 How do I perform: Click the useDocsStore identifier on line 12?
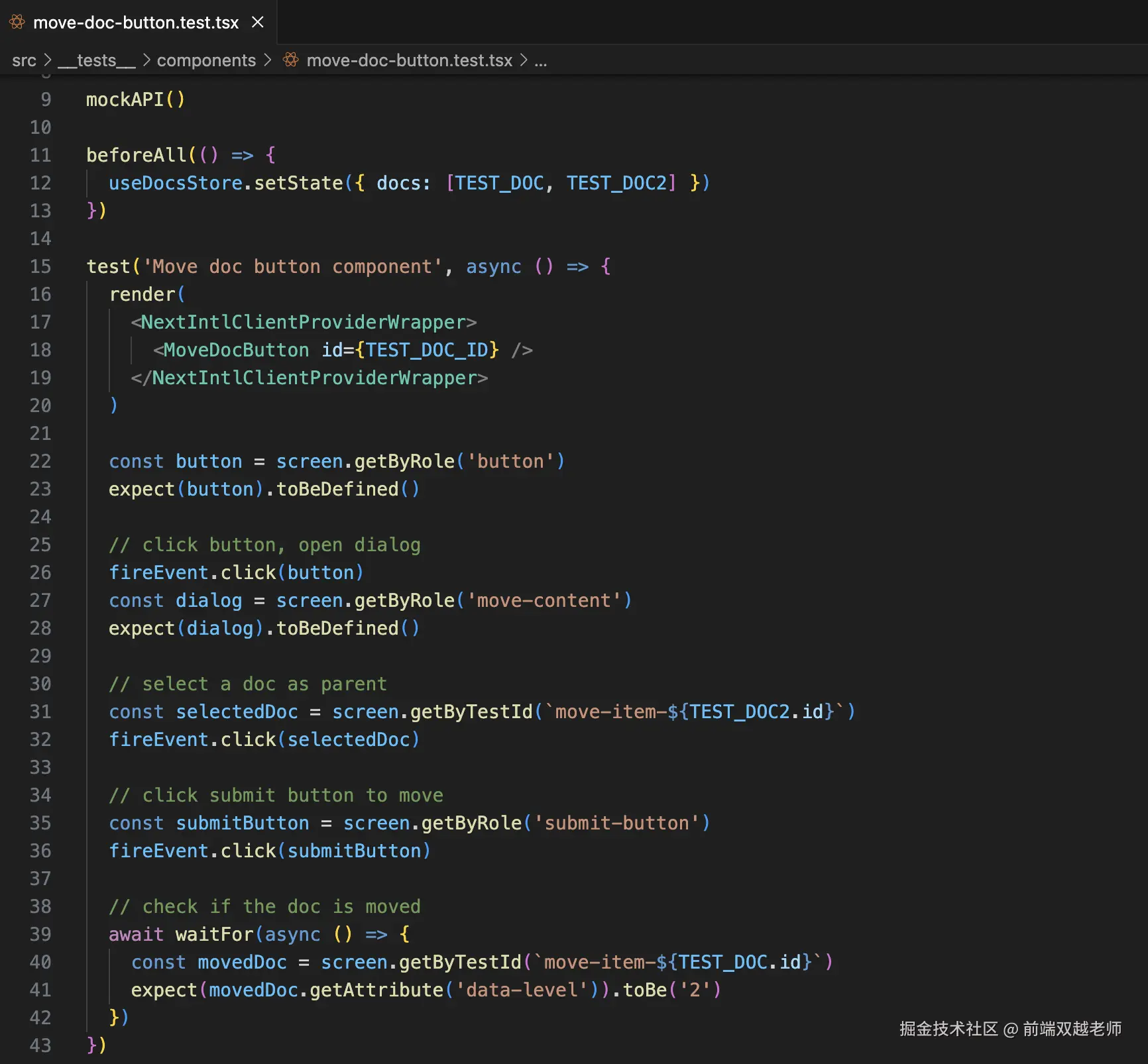point(176,183)
